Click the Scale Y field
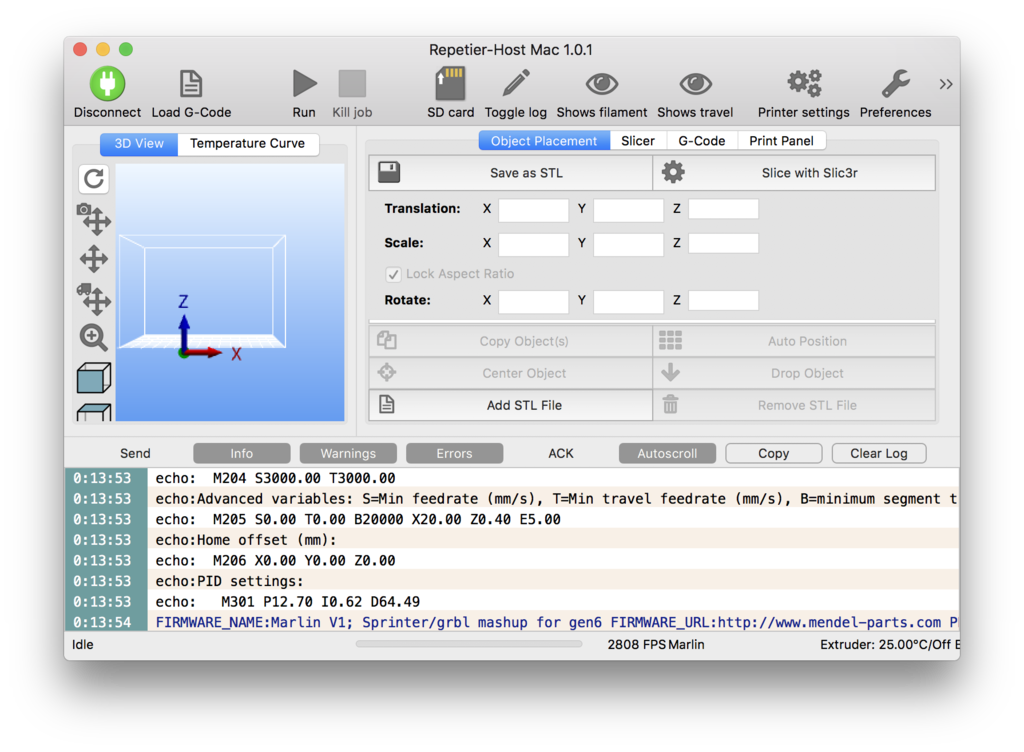This screenshot has width=1024, height=752. click(628, 243)
